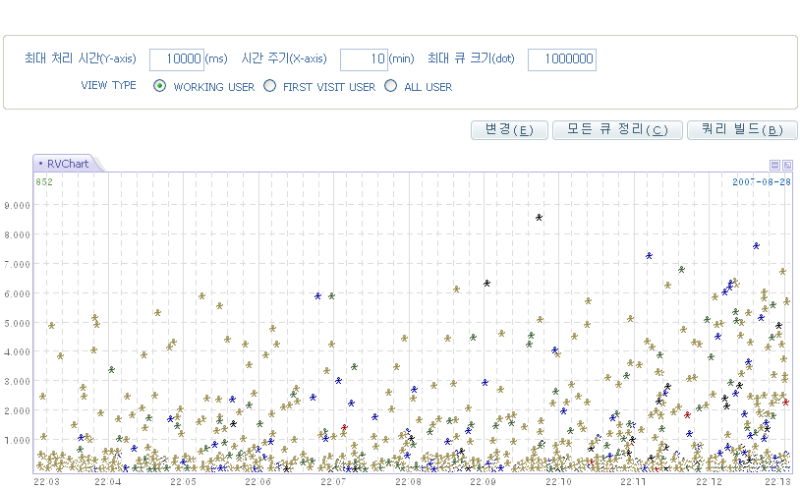Click the VIEW TYPE label
The width and height of the screenshot is (800, 495).
(x=108, y=86)
